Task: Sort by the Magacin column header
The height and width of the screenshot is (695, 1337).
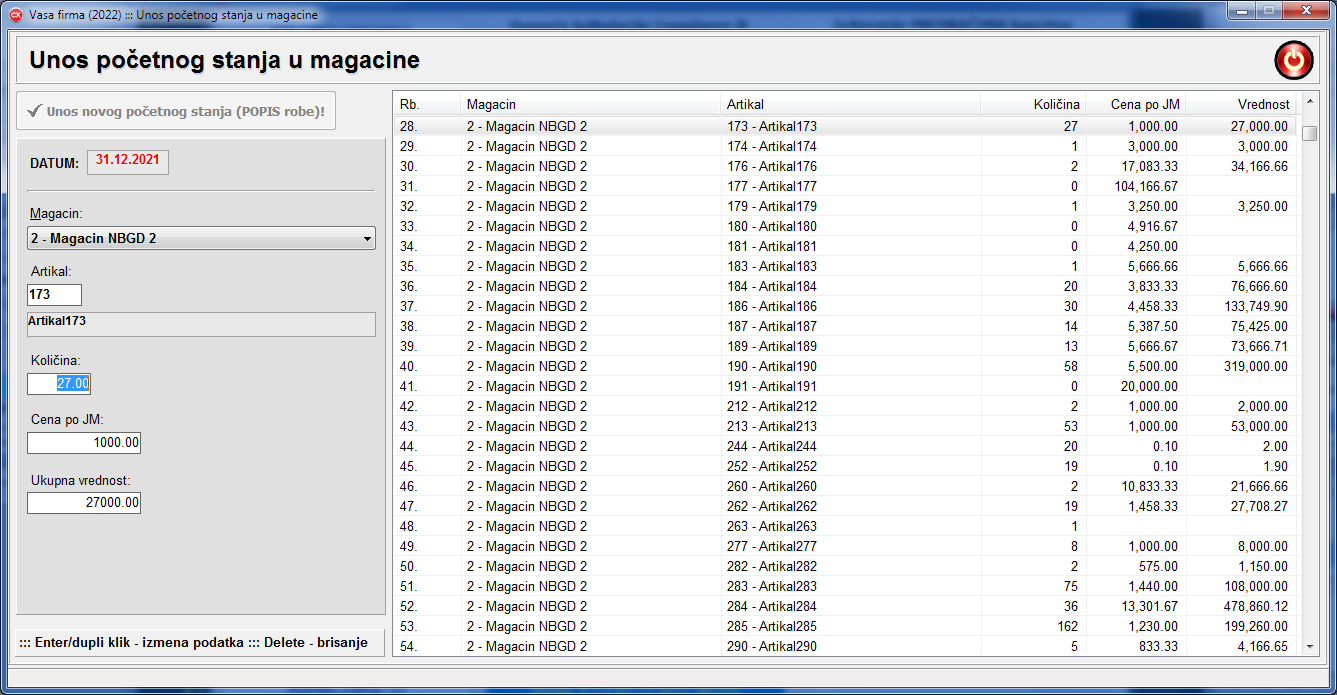Action: 590,104
